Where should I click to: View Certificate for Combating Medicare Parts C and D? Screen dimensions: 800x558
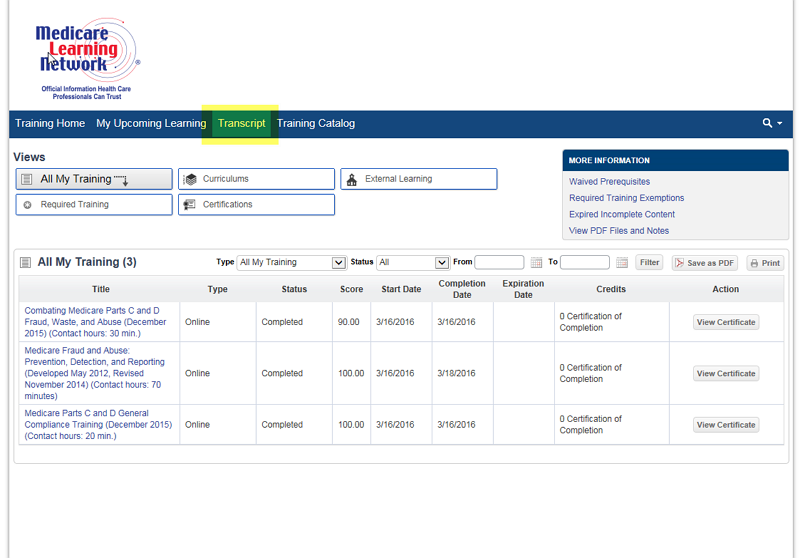(726, 322)
